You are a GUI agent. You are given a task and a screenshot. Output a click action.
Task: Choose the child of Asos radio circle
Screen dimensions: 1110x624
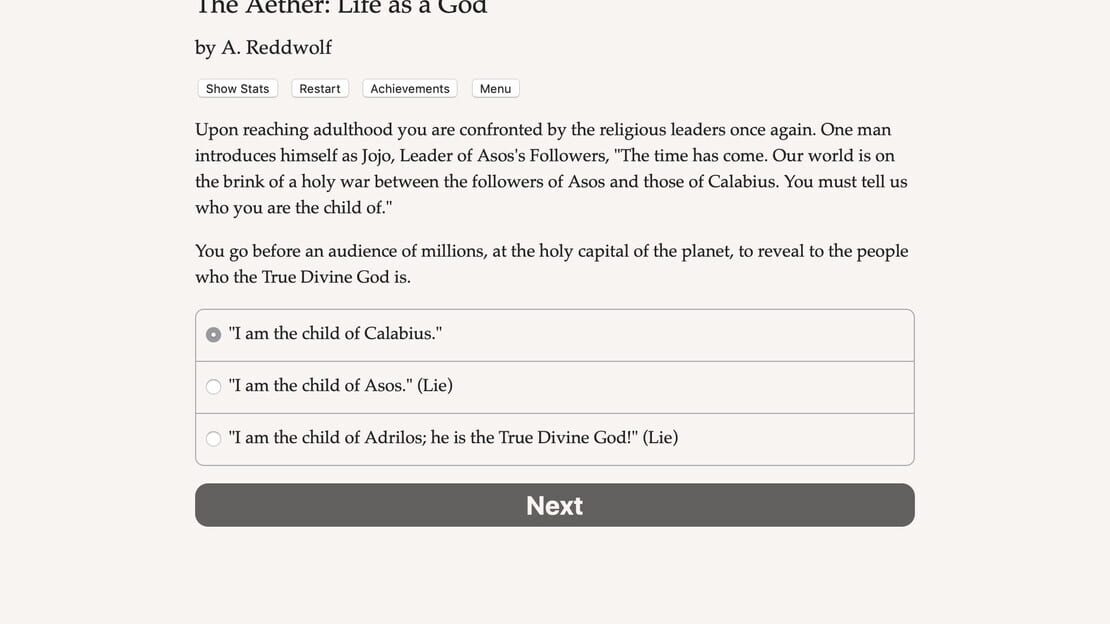point(213,387)
